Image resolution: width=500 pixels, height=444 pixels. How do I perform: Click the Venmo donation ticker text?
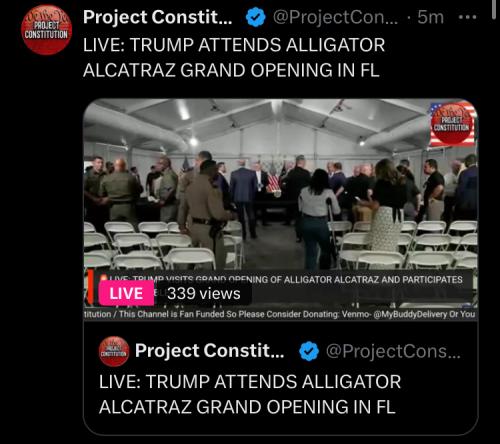[x=280, y=314]
